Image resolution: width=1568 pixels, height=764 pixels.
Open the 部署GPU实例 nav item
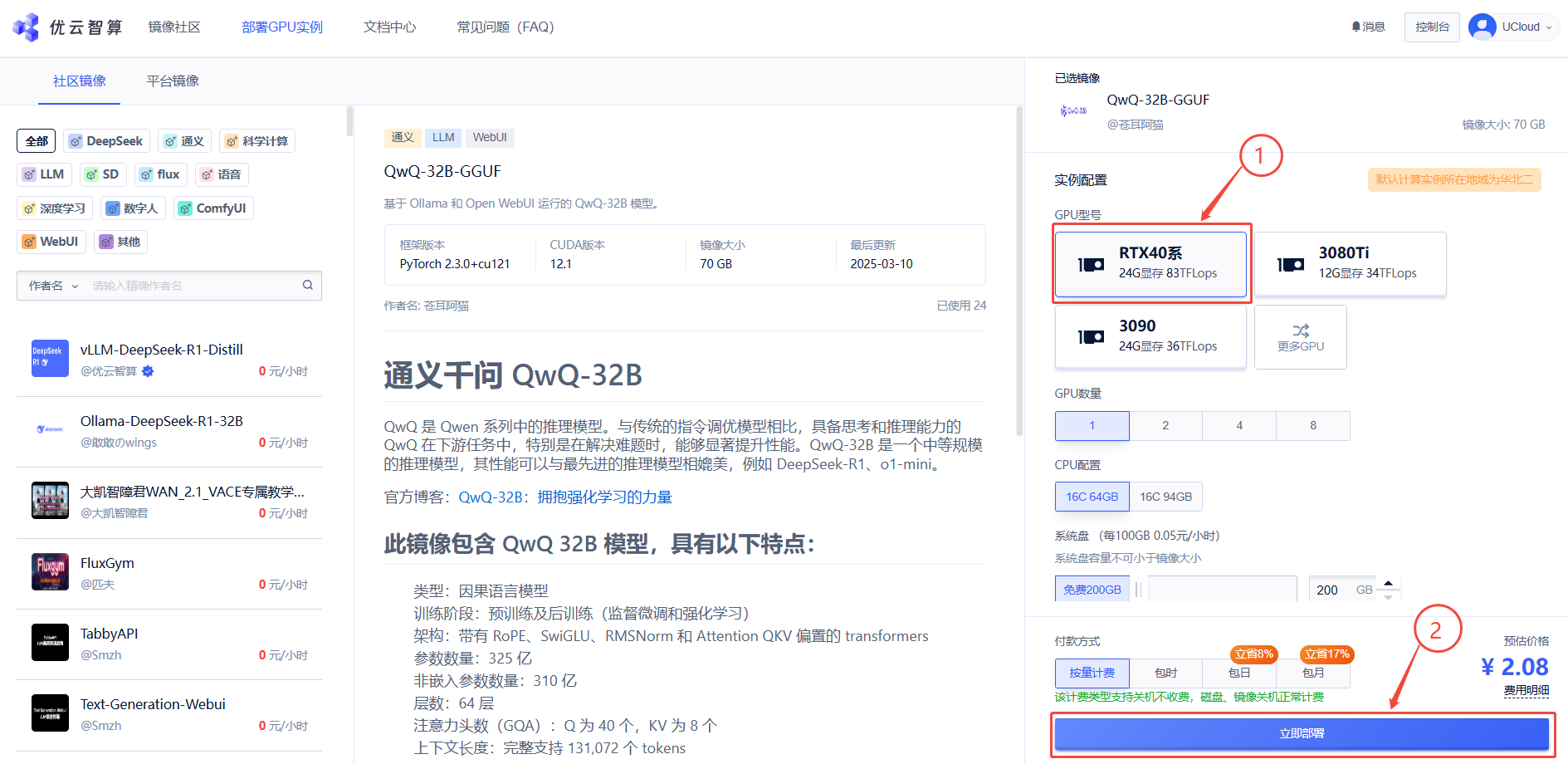click(x=282, y=27)
